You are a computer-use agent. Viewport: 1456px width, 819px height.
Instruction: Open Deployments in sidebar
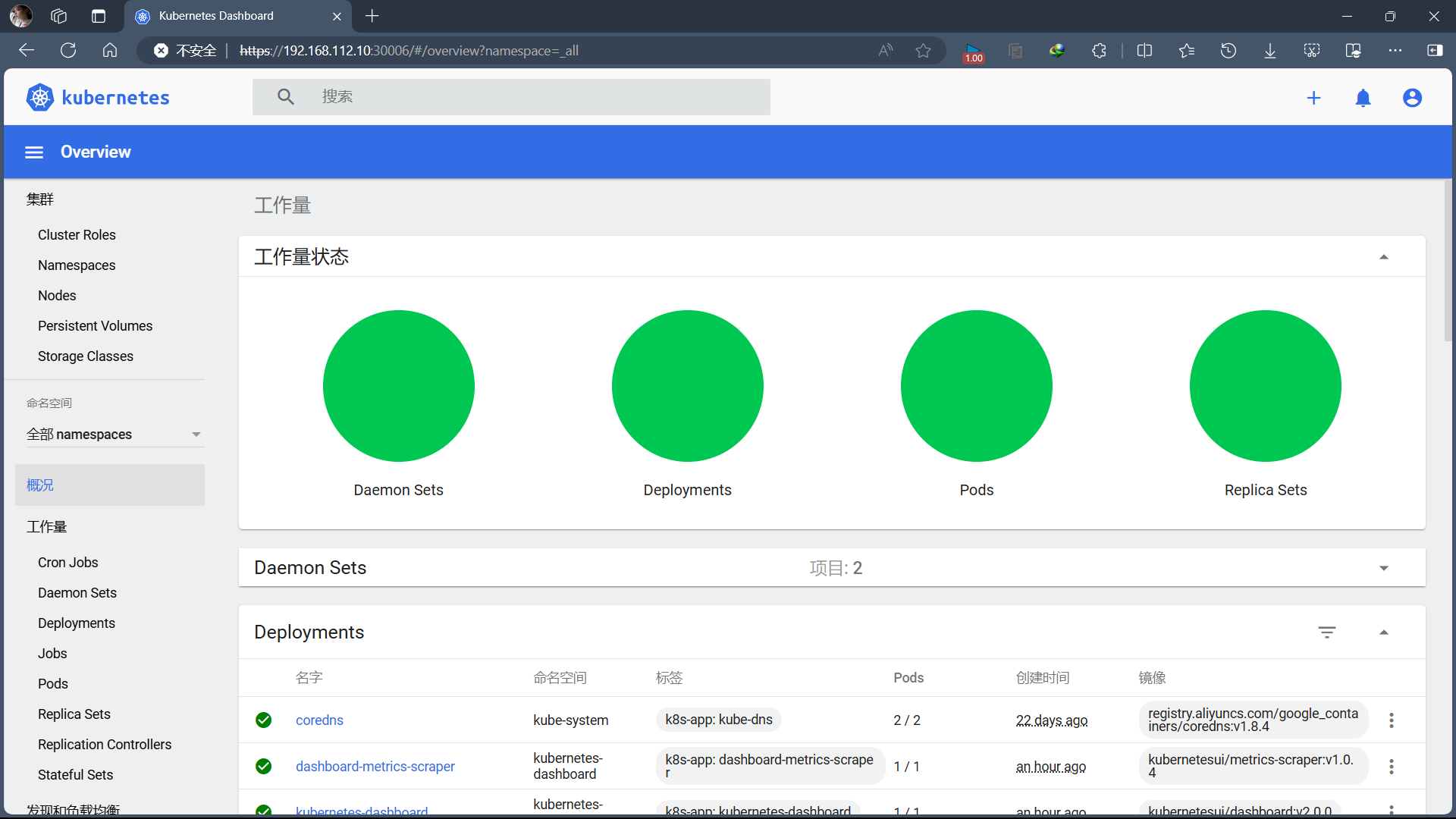tap(76, 623)
